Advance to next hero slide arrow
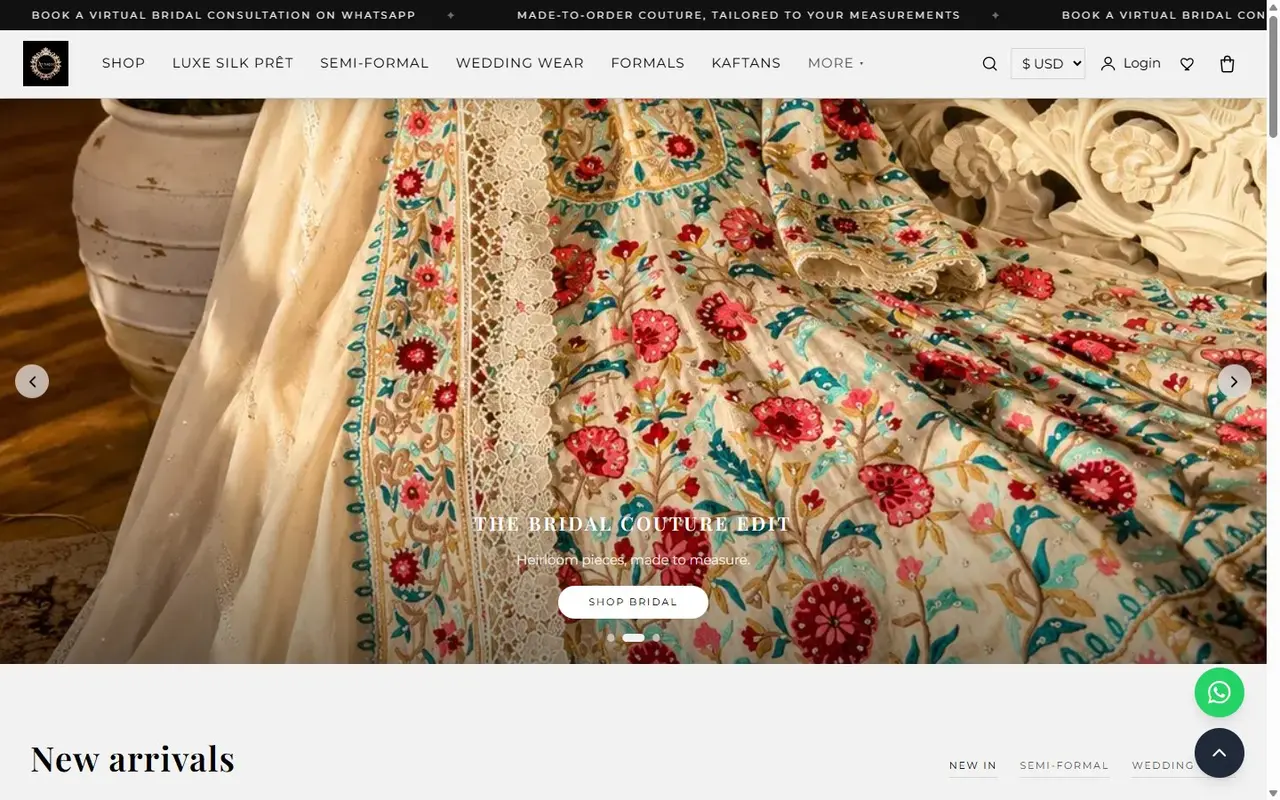 coord(1234,381)
